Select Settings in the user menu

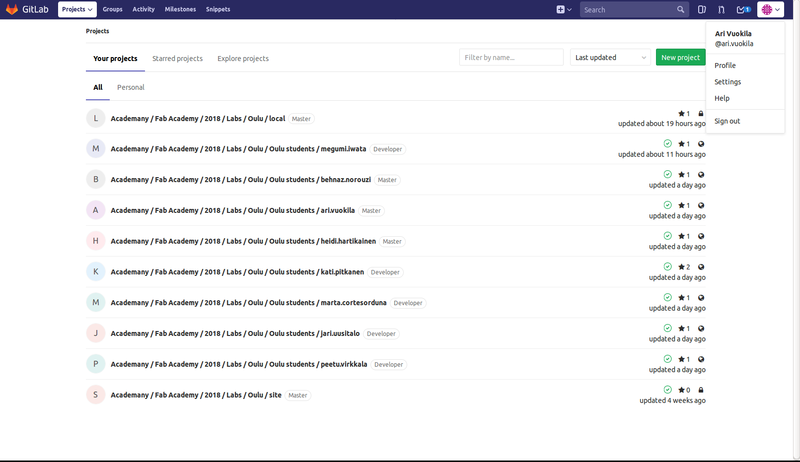(x=728, y=82)
